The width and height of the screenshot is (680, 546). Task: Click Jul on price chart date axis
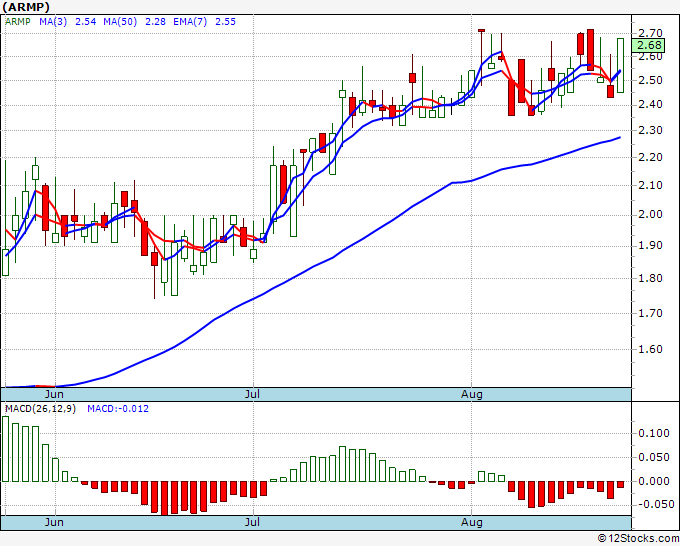[x=252, y=394]
